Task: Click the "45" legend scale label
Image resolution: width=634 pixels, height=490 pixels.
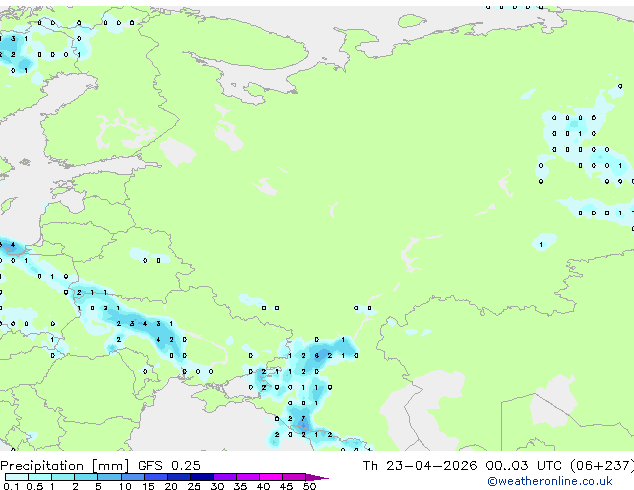Action: (286, 486)
